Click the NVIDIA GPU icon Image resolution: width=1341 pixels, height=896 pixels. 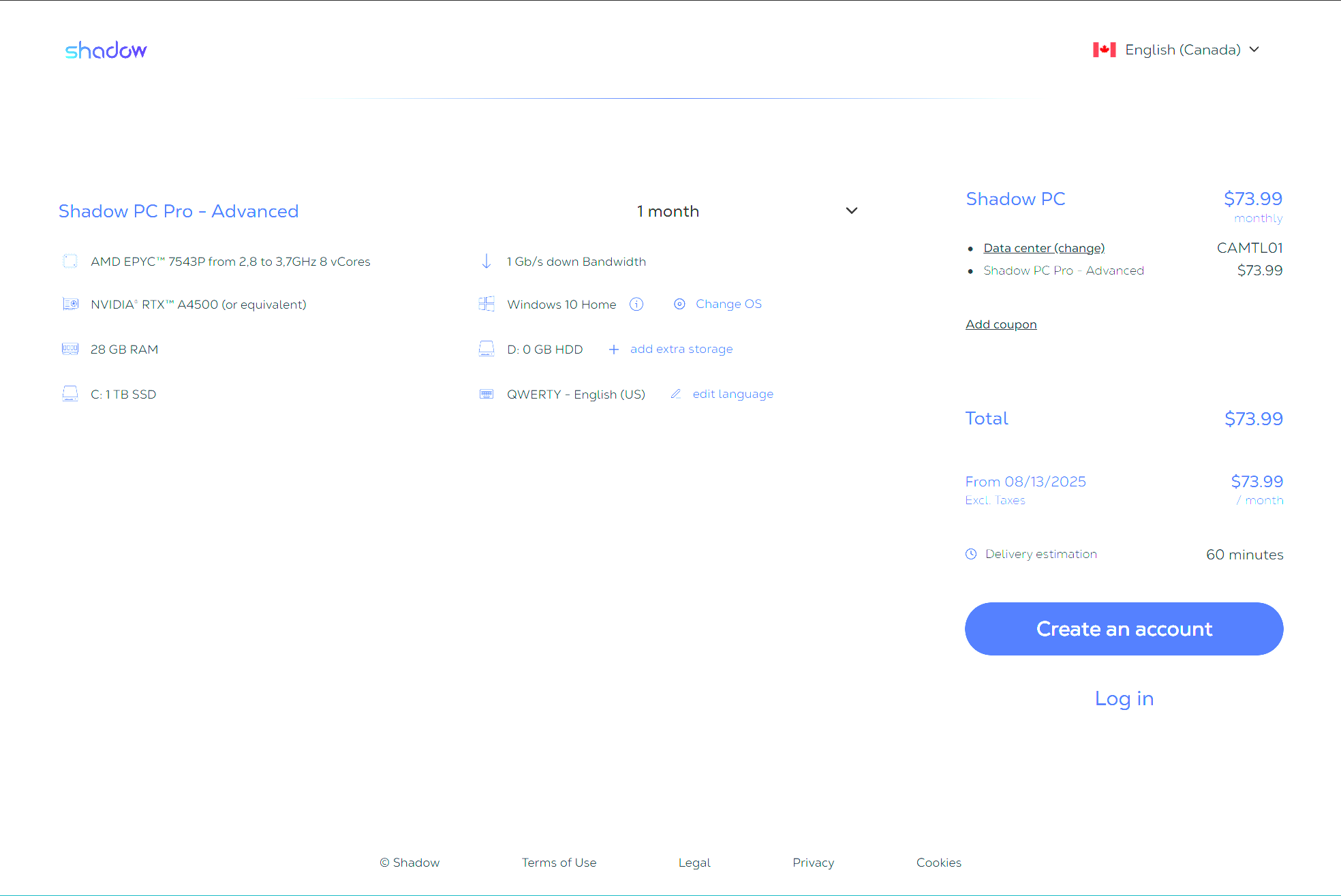[x=70, y=305]
